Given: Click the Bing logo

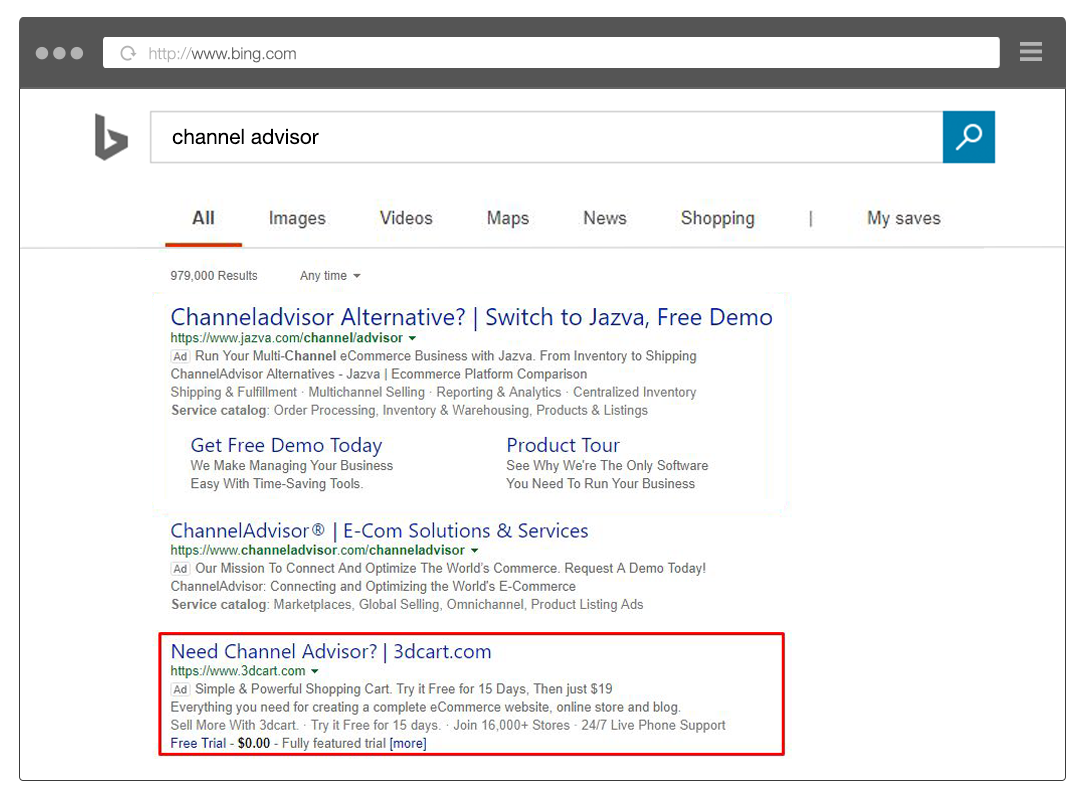Looking at the screenshot, I should click(x=111, y=137).
